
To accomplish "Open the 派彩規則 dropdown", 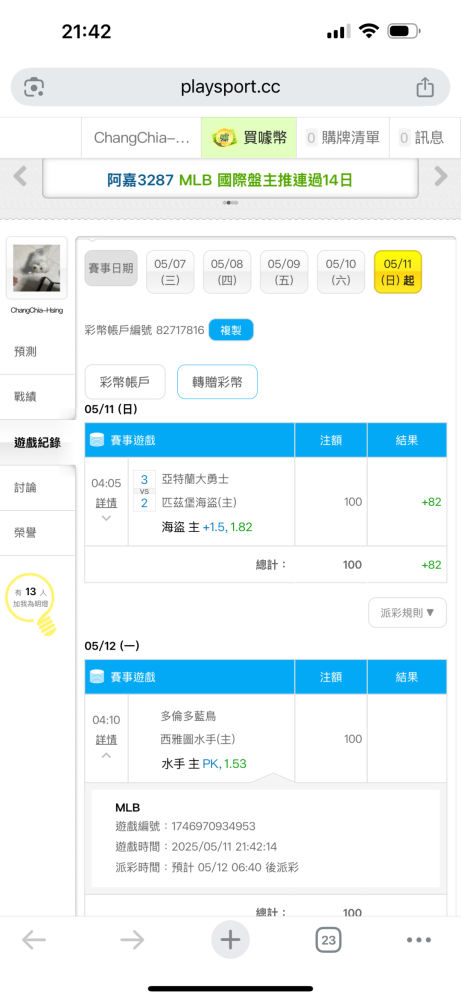I will tap(407, 612).
